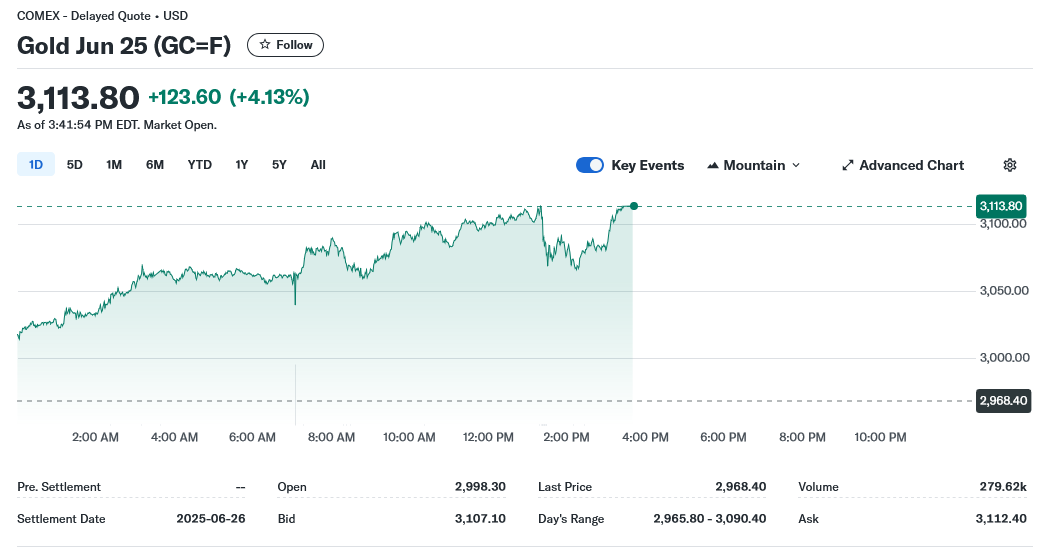
Task: Click the +123.60 price change value
Action: pos(185,97)
